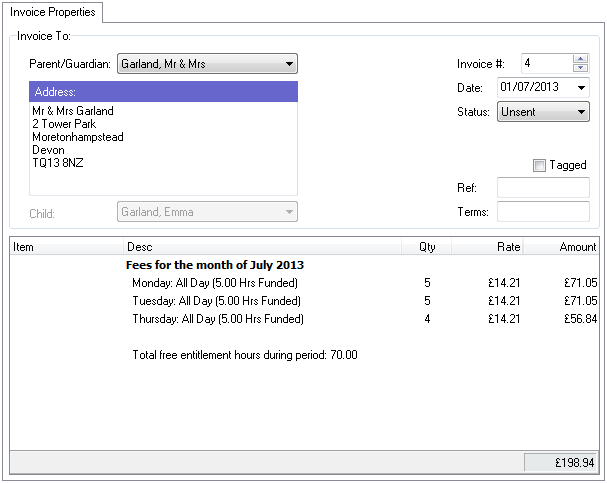The width and height of the screenshot is (607, 483).
Task: Open the Date picker dropdown
Action: [581, 88]
